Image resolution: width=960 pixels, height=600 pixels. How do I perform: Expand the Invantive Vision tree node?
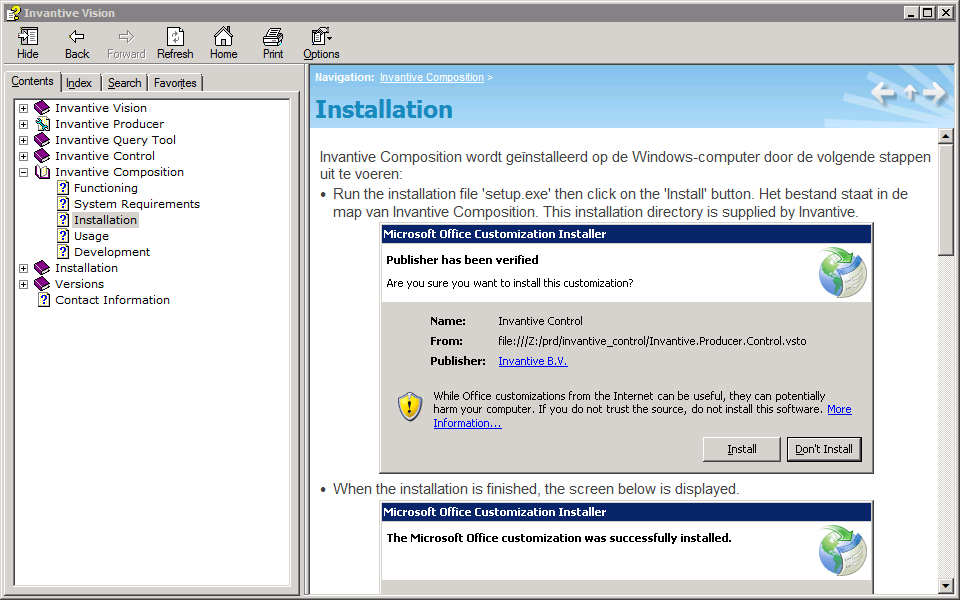click(x=23, y=108)
